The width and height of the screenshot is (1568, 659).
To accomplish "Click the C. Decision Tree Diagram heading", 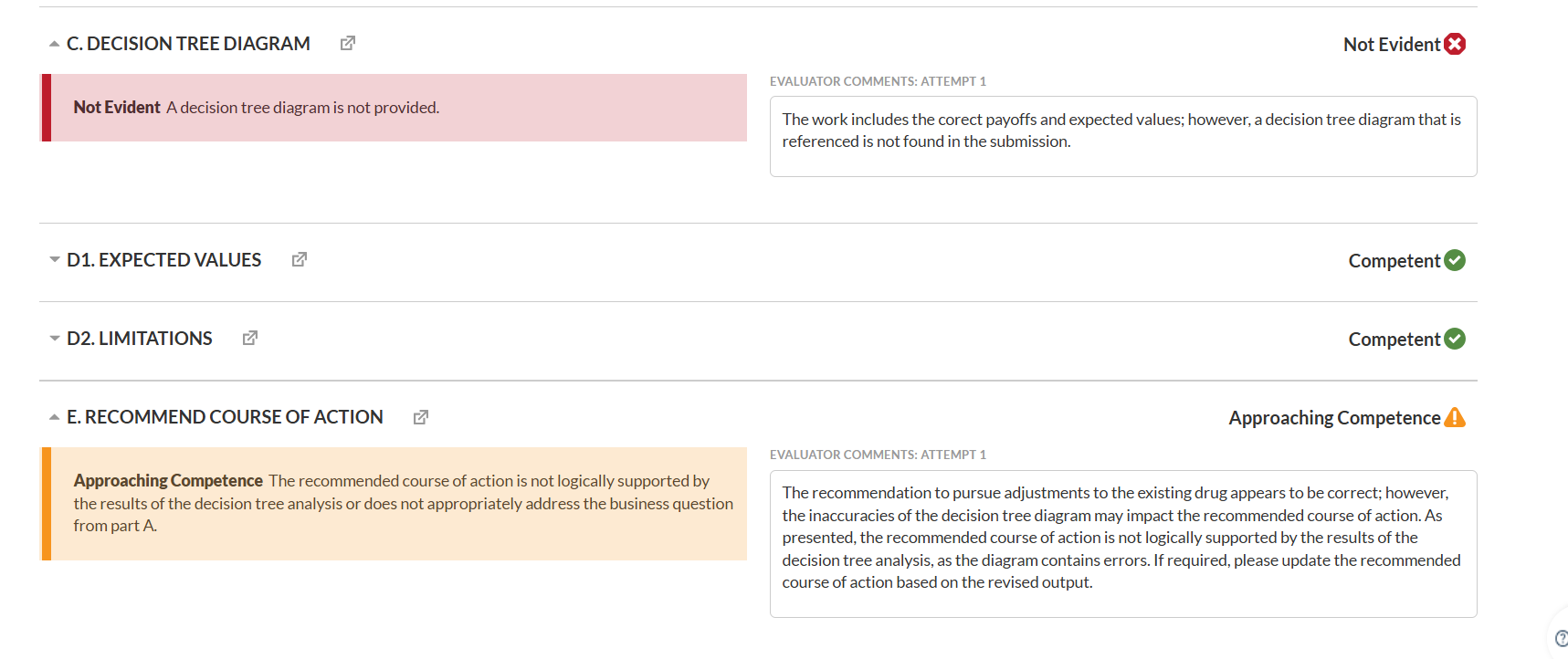I will (x=188, y=44).
